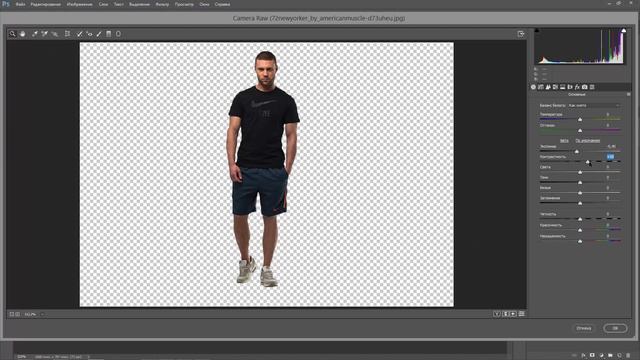The width and height of the screenshot is (640, 360).
Task: Swap before and after settings icon
Action: [505, 314]
